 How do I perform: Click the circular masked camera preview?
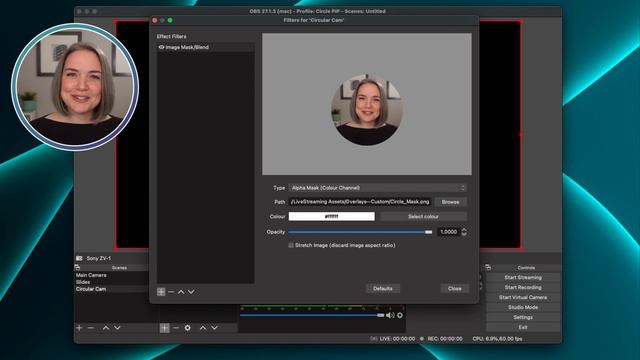pos(367,109)
